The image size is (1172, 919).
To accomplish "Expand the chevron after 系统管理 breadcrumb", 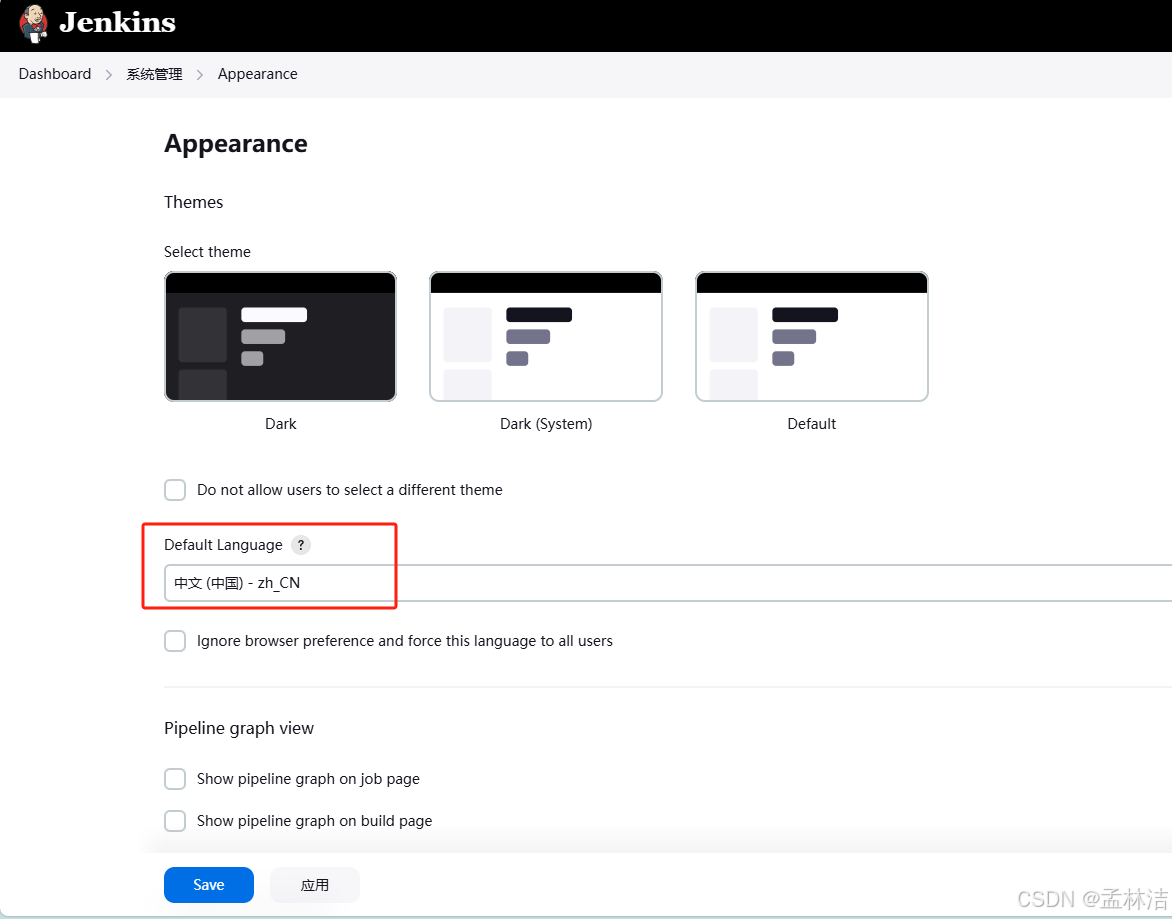I will (x=200, y=75).
